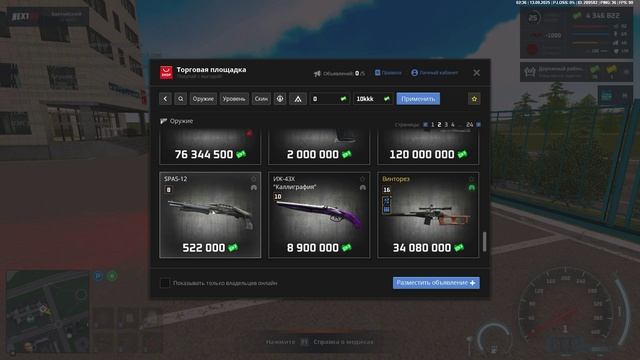Go to page 1
The height and width of the screenshot is (360, 640).
[x=433, y=124]
